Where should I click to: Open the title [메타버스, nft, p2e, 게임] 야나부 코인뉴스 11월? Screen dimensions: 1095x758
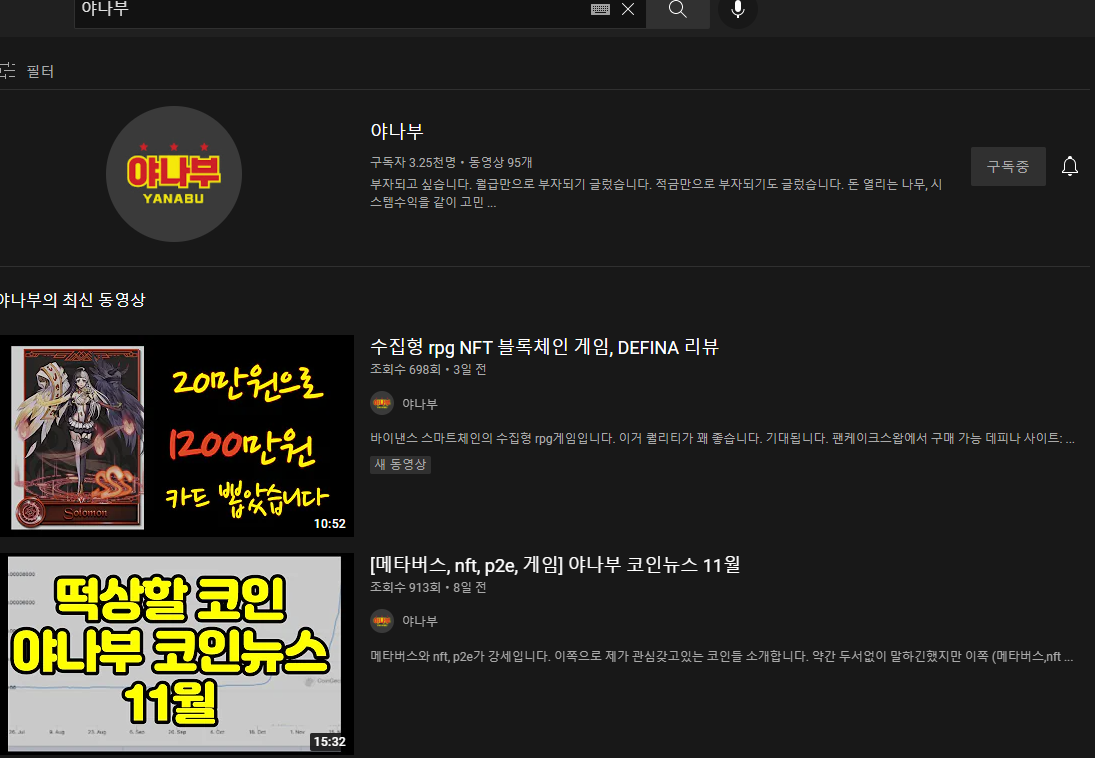point(555,564)
